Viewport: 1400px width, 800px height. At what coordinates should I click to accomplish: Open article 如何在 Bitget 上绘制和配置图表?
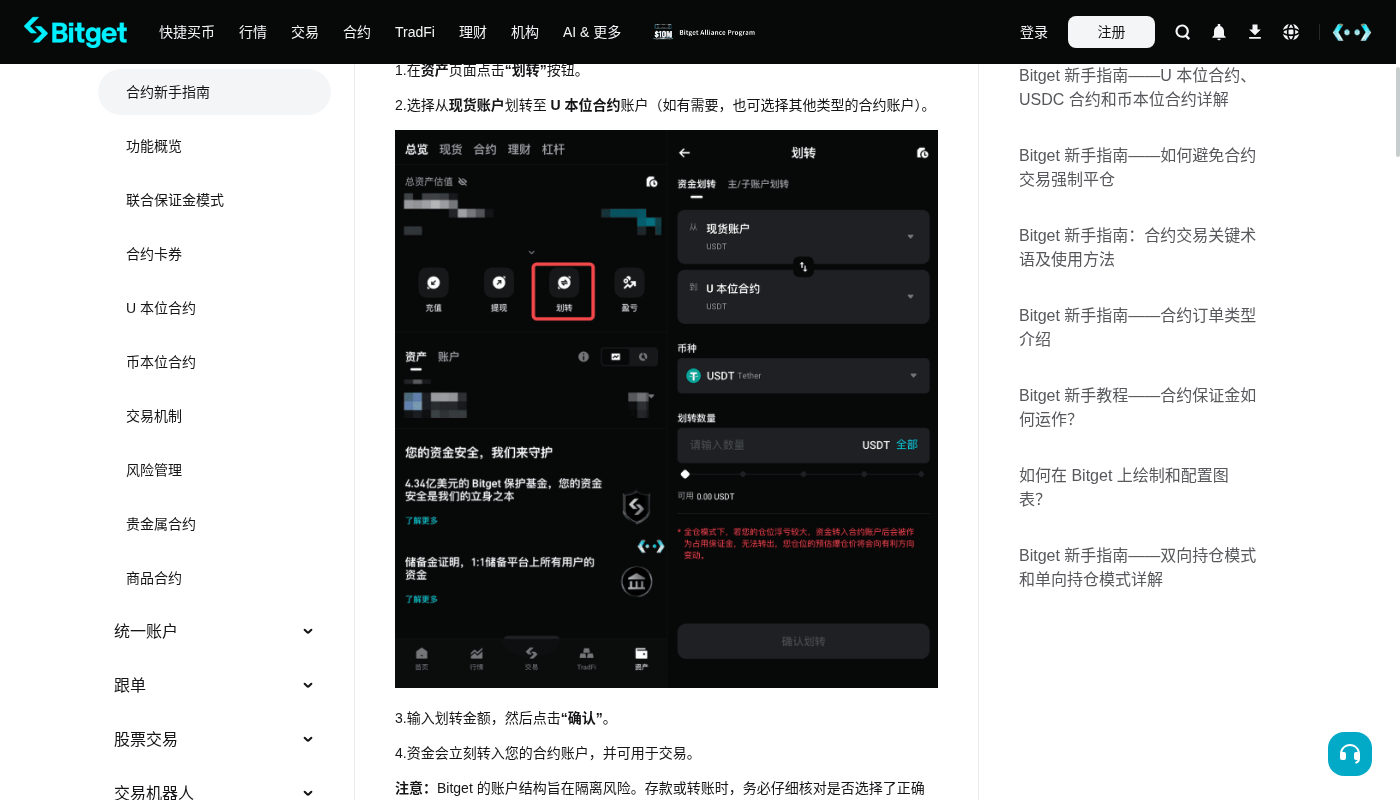(1124, 487)
